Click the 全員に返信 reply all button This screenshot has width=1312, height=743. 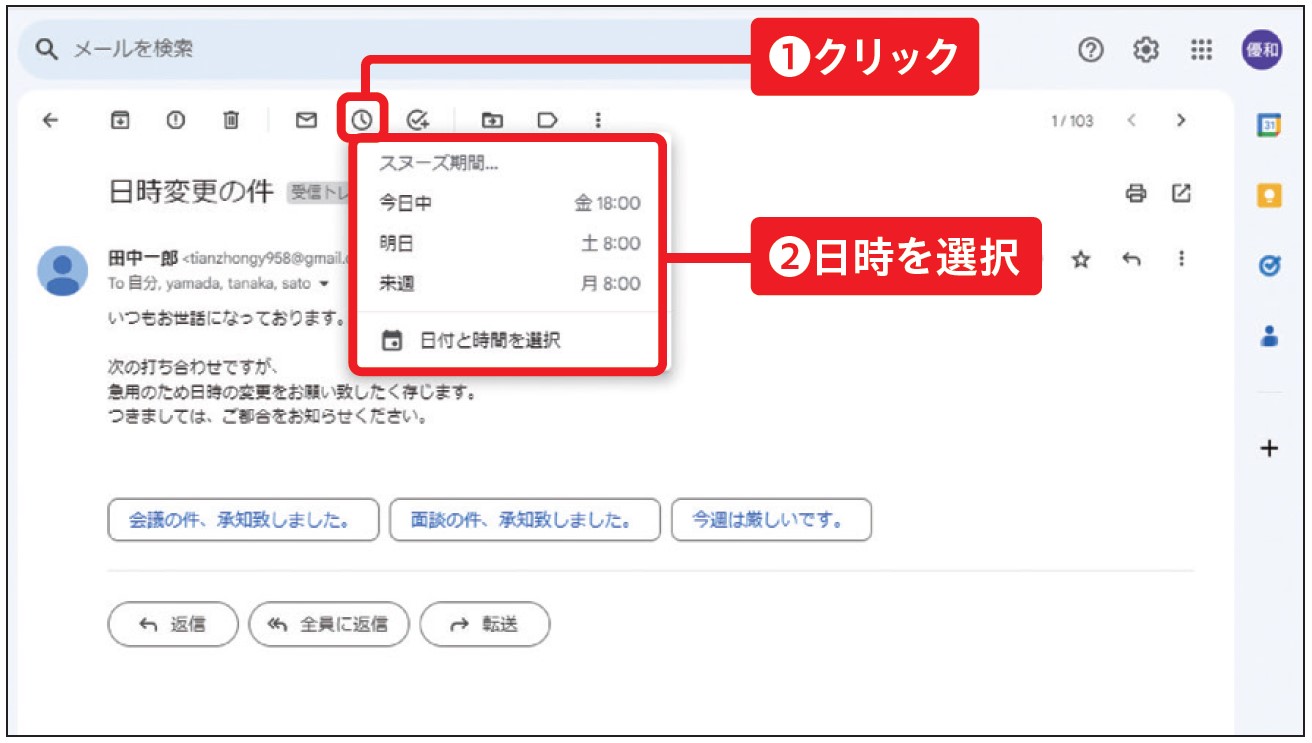pos(329,625)
